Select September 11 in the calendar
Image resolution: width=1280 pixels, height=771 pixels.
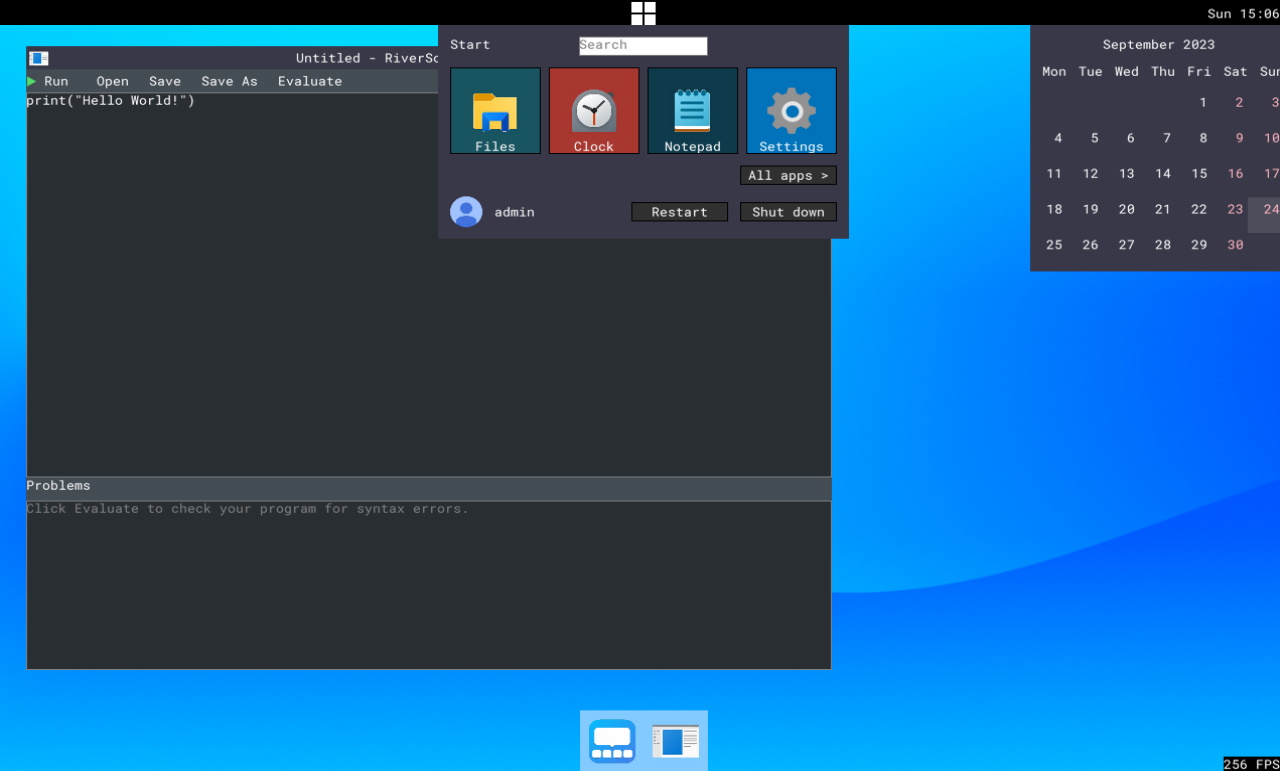point(1054,174)
